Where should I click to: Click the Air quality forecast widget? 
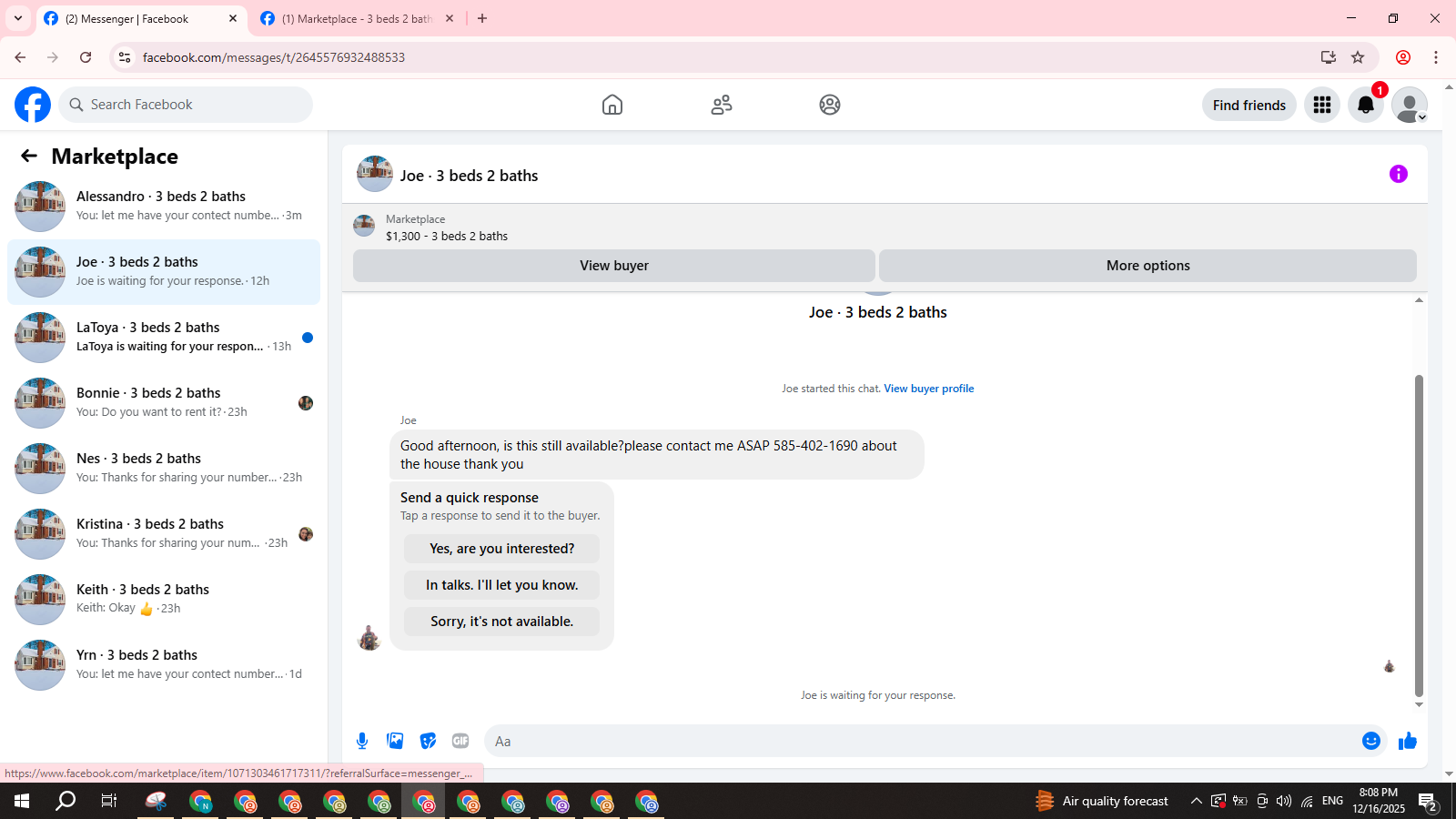(1102, 801)
